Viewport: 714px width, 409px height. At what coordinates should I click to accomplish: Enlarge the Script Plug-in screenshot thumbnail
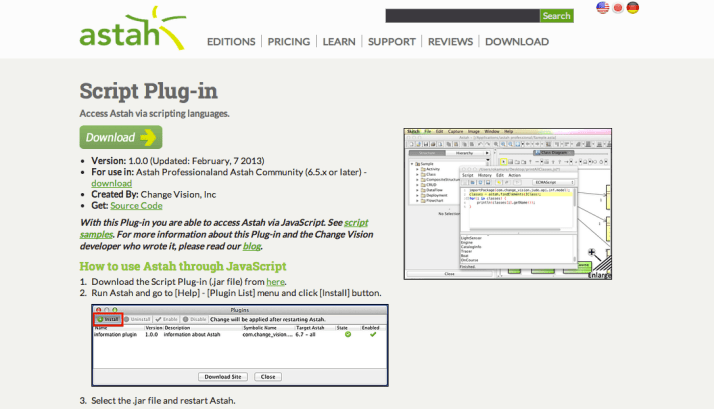(x=508, y=204)
